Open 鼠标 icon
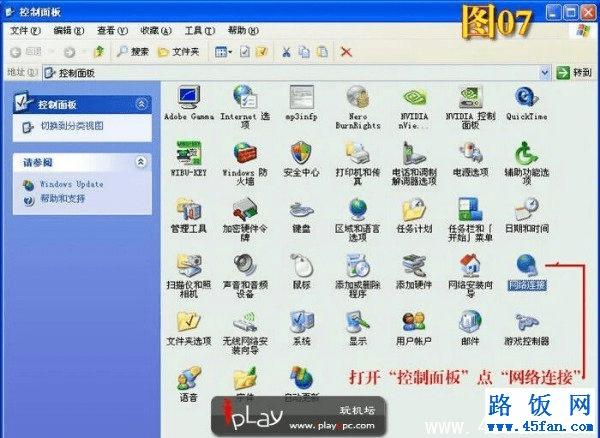 [x=302, y=265]
